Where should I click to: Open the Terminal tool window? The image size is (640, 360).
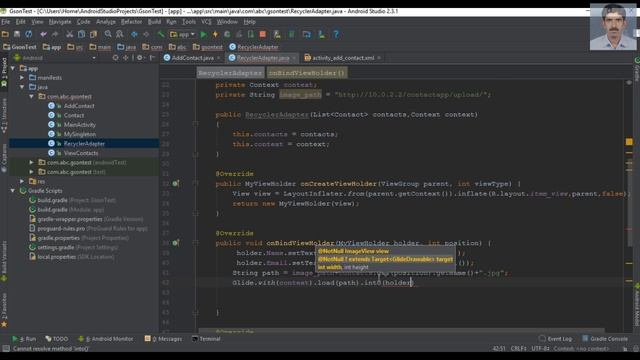(x=207, y=339)
